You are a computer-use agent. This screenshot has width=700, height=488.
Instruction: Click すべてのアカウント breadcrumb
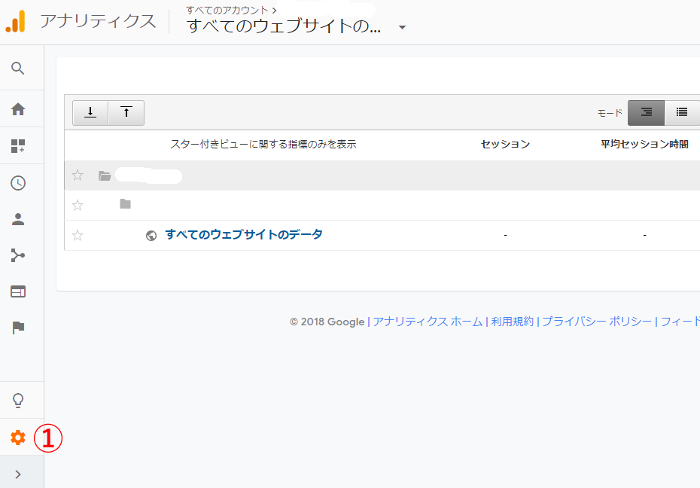tap(227, 10)
